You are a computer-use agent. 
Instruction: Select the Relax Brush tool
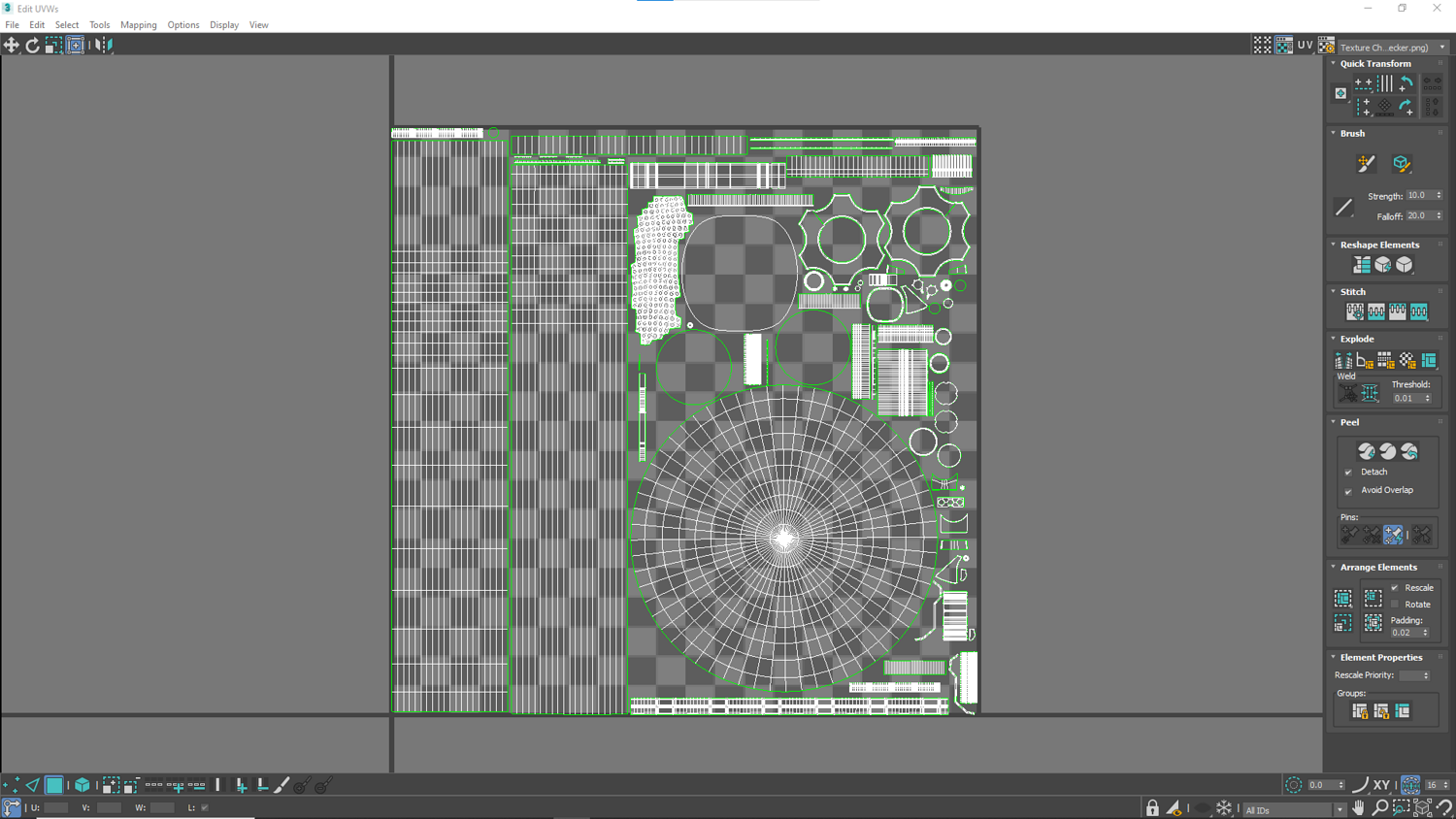pos(1401,163)
